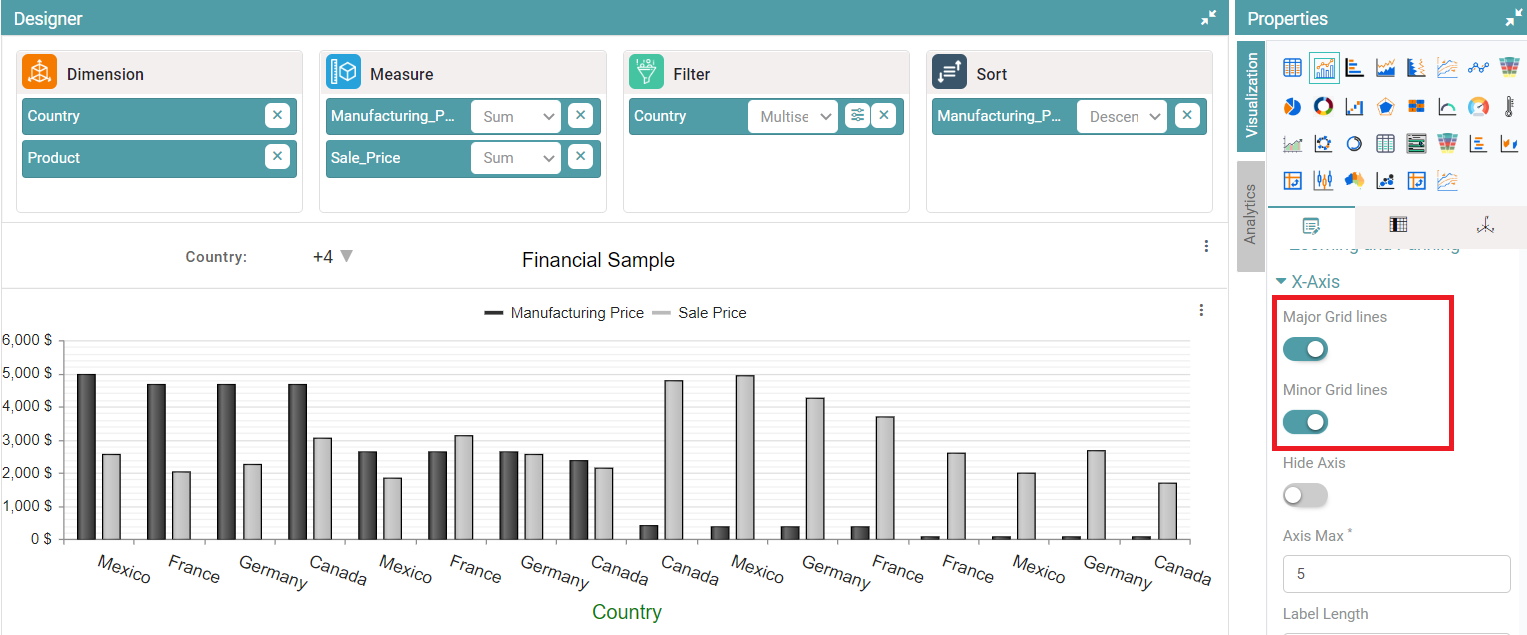Select the horizontal bar chart icon

click(x=1354, y=68)
